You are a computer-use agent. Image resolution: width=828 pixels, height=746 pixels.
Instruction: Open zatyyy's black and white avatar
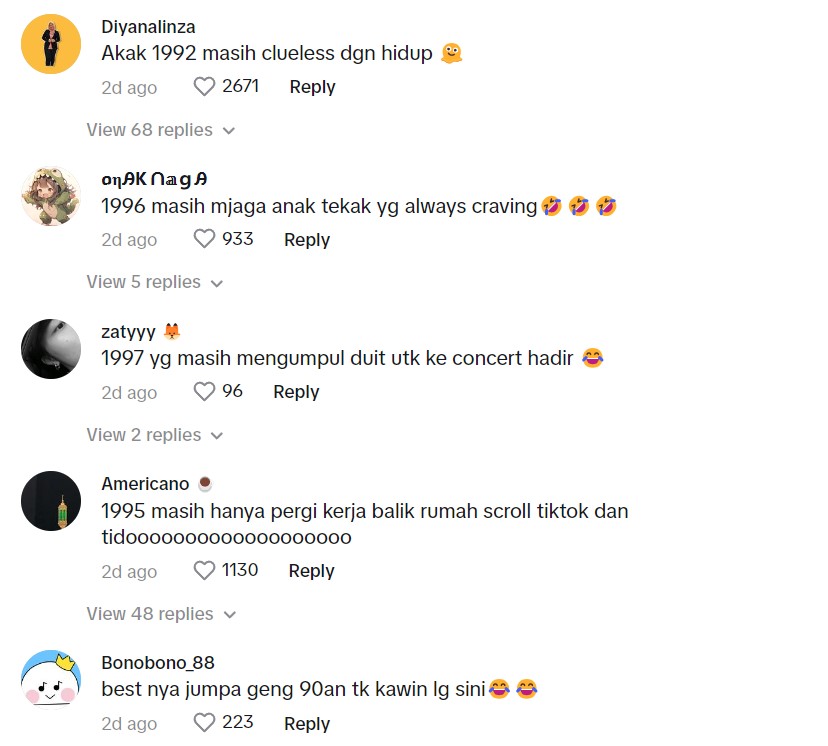51,349
